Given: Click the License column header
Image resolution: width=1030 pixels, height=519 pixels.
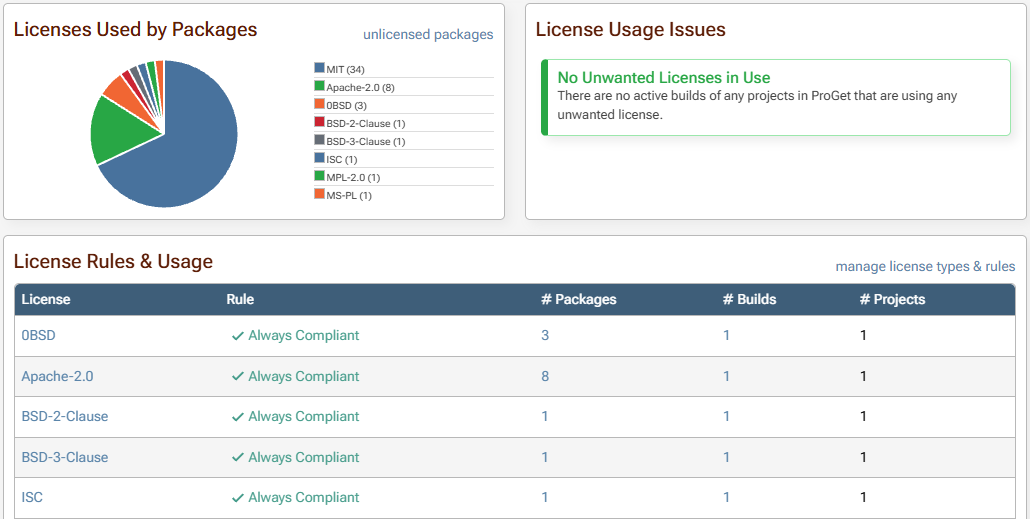Looking at the screenshot, I should (46, 300).
